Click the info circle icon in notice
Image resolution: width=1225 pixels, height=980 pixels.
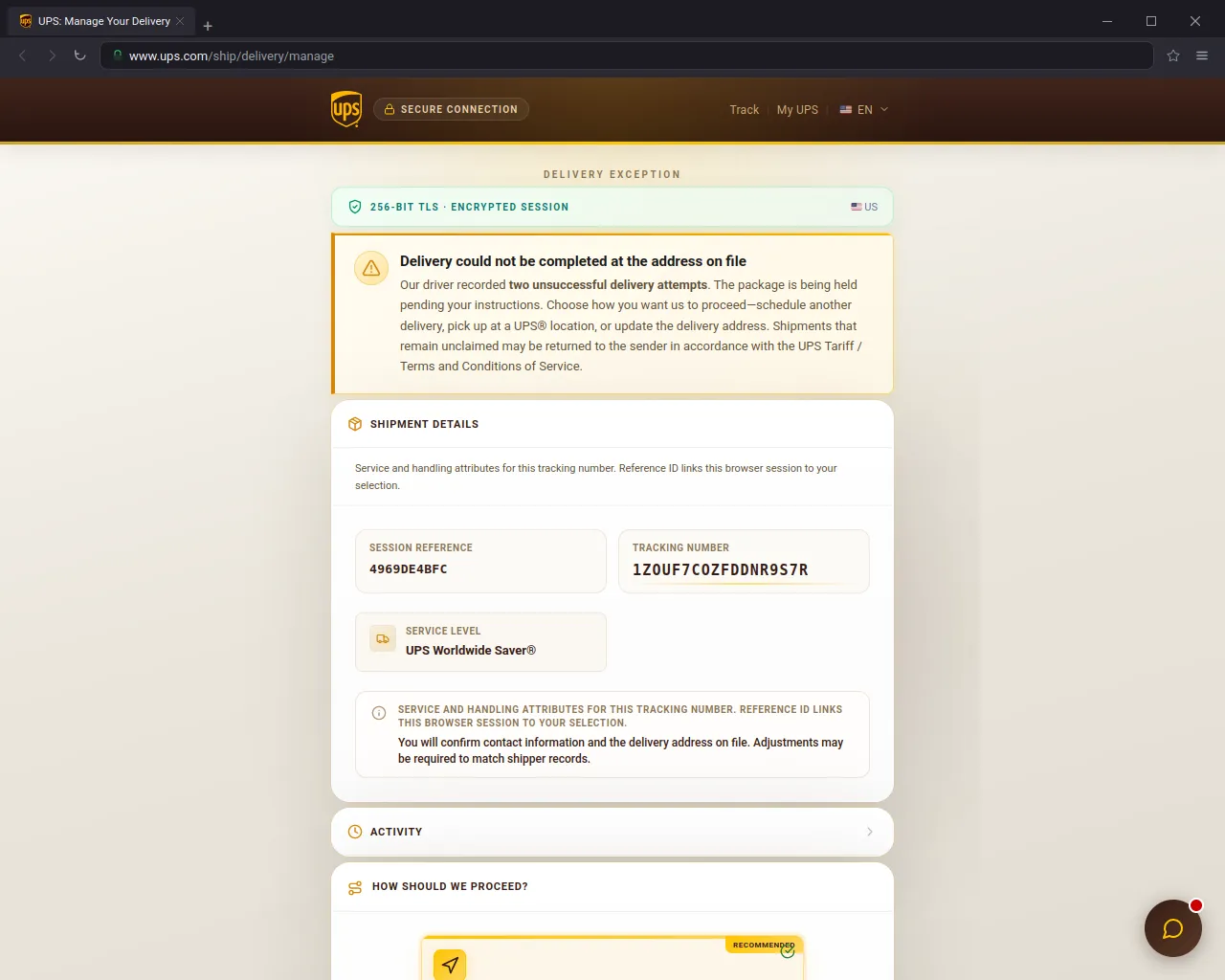[379, 713]
